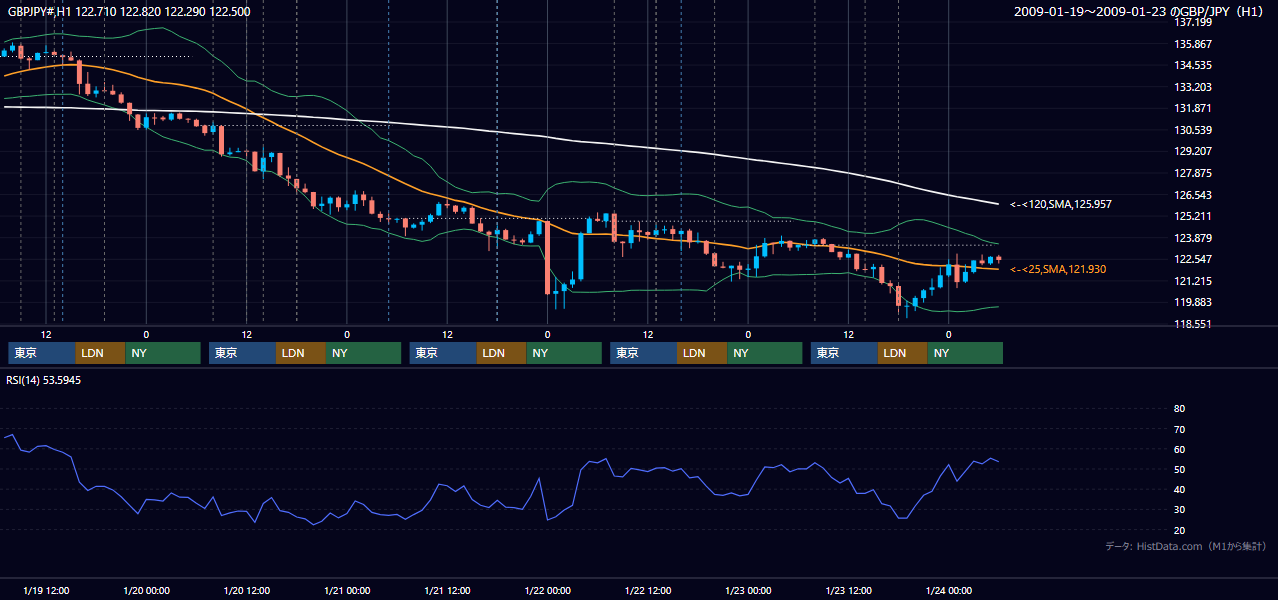Screen dimensions: 1278x600
Task: Select the <-<25,SMA,121.930 label
Action: (1058, 269)
